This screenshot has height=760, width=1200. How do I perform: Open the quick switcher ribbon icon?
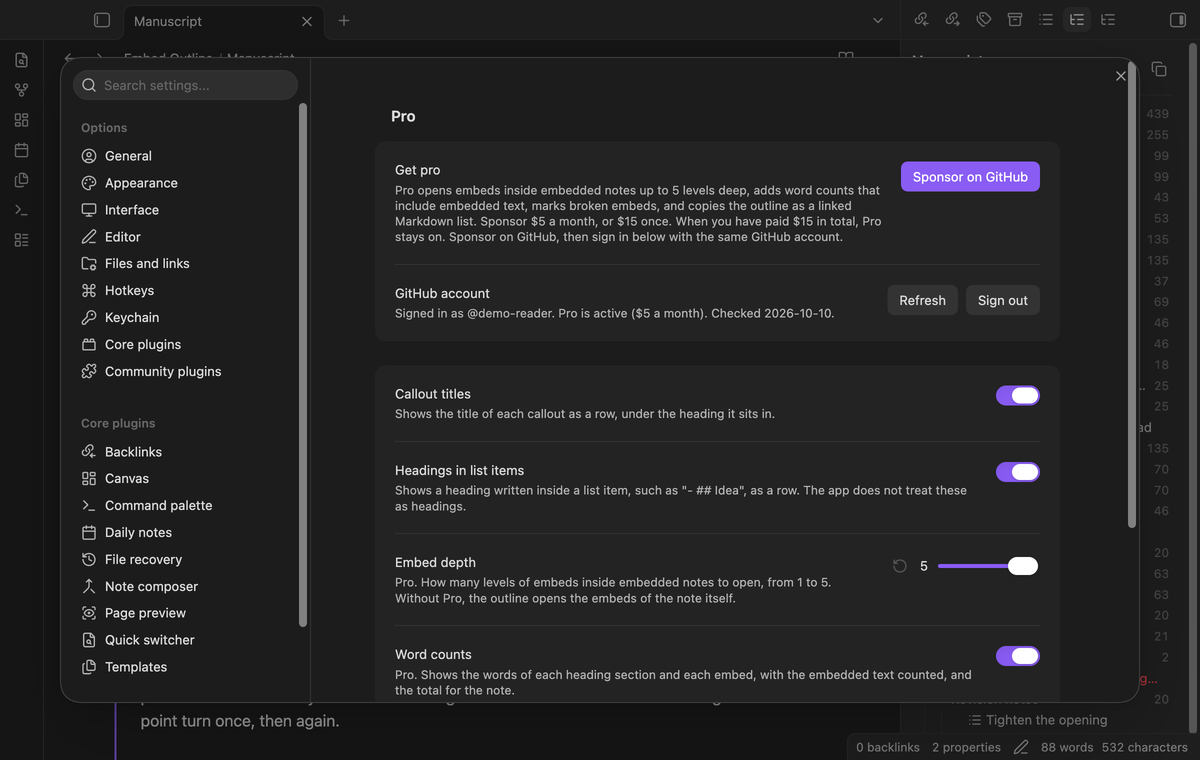pos(21,60)
